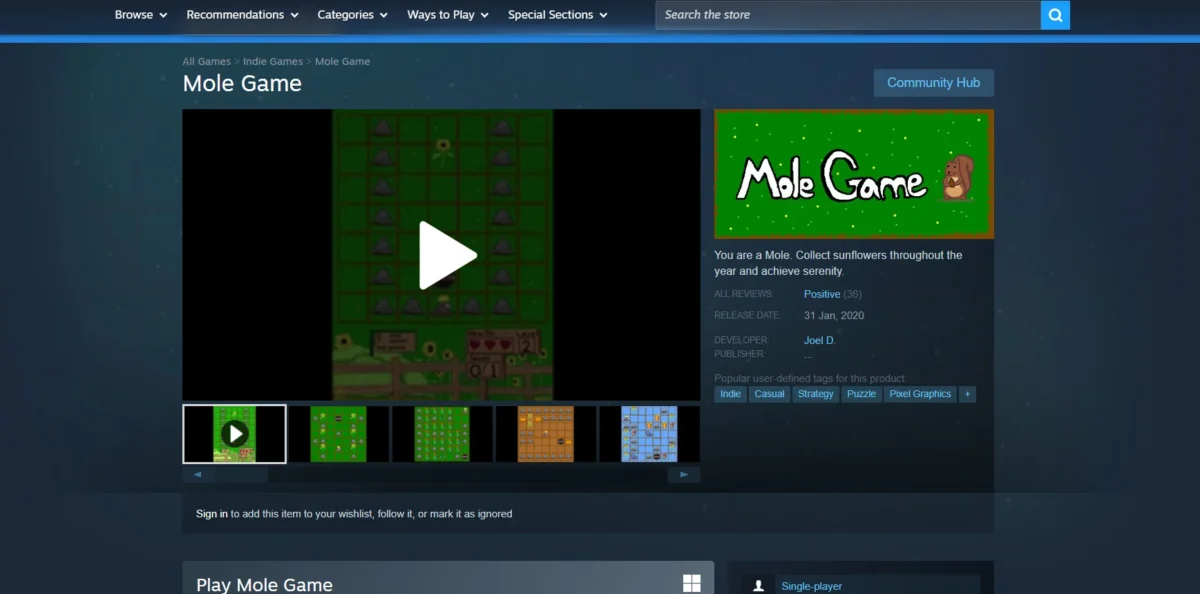The image size is (1200, 594).
Task: Select the Indie tag
Action: (731, 394)
